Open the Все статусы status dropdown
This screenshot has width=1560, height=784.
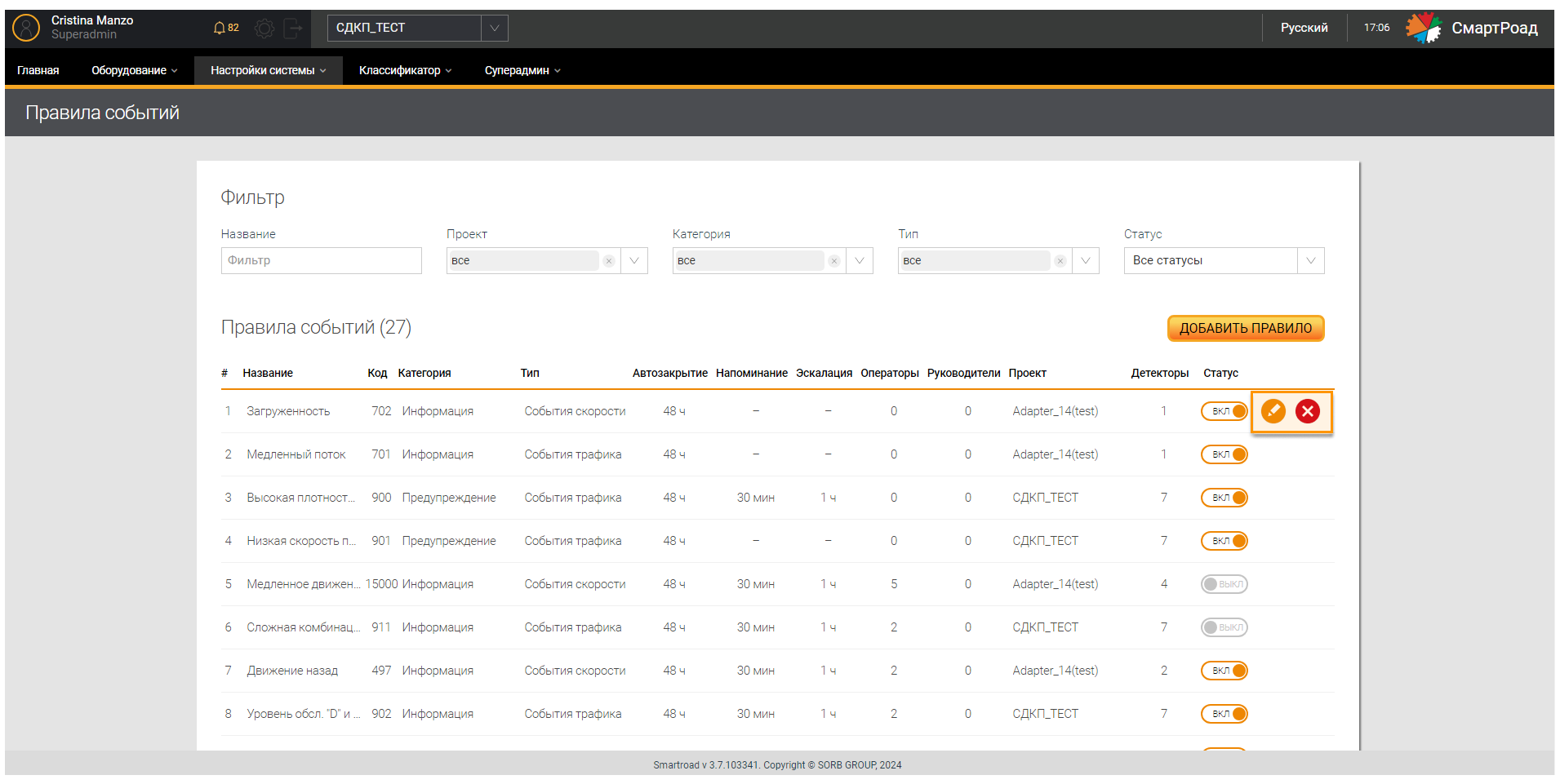[1224, 261]
